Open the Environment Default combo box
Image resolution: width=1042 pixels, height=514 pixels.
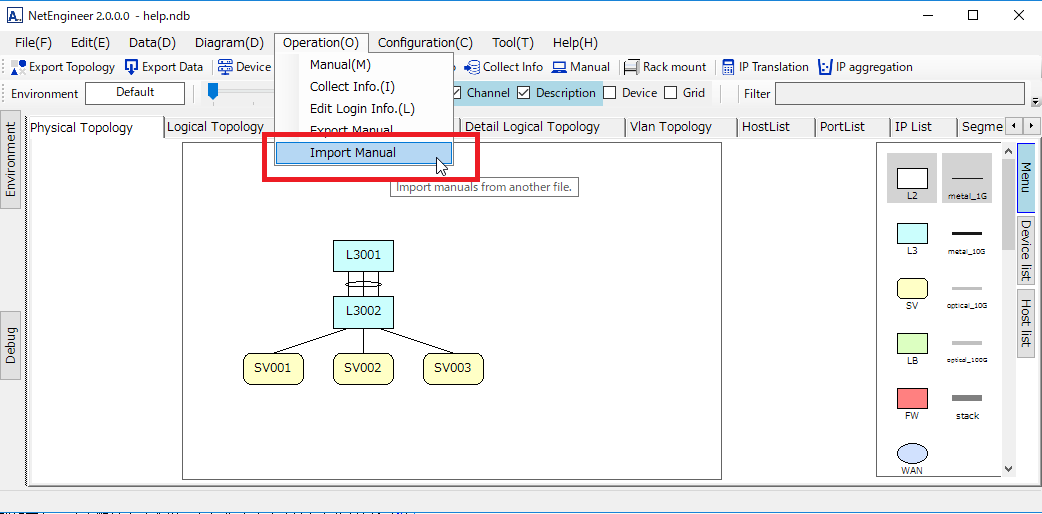[135, 93]
